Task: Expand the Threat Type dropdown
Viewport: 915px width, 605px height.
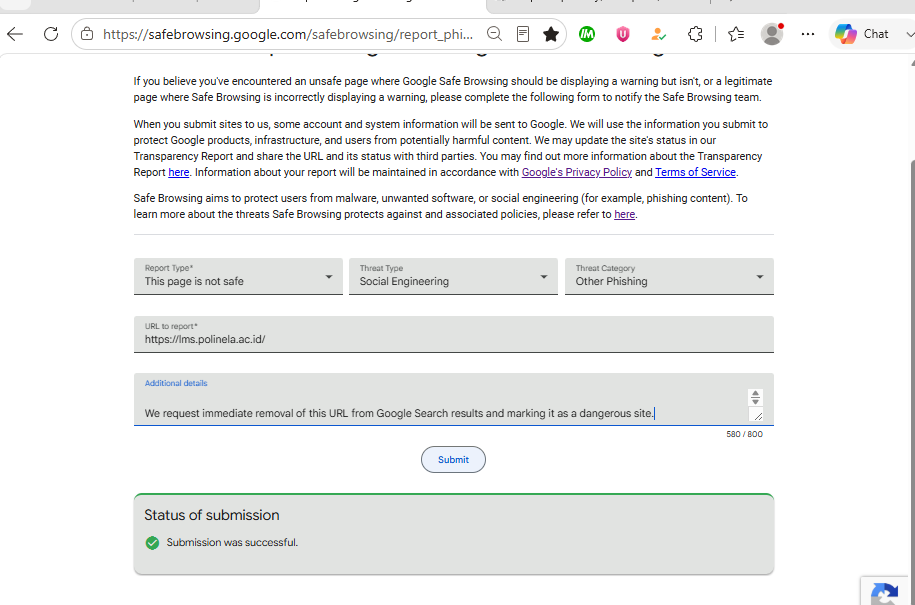Action: tap(453, 276)
